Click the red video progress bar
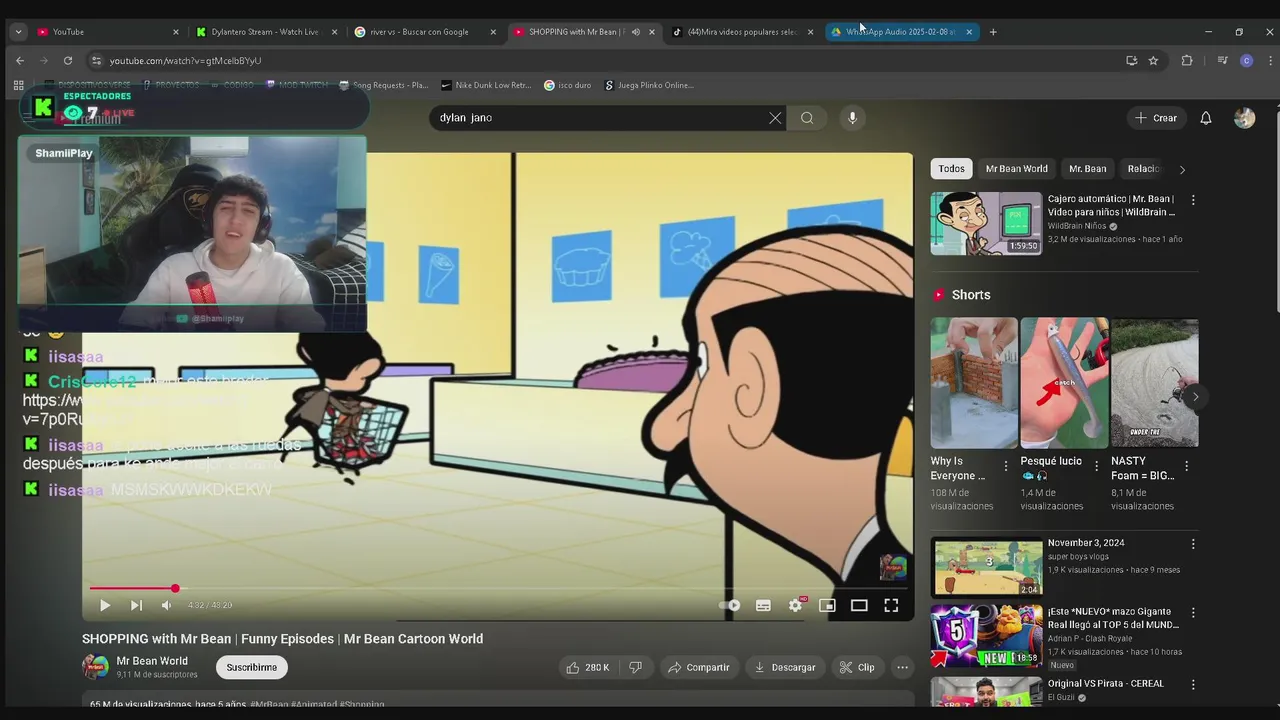This screenshot has width=1280, height=720. (x=132, y=588)
